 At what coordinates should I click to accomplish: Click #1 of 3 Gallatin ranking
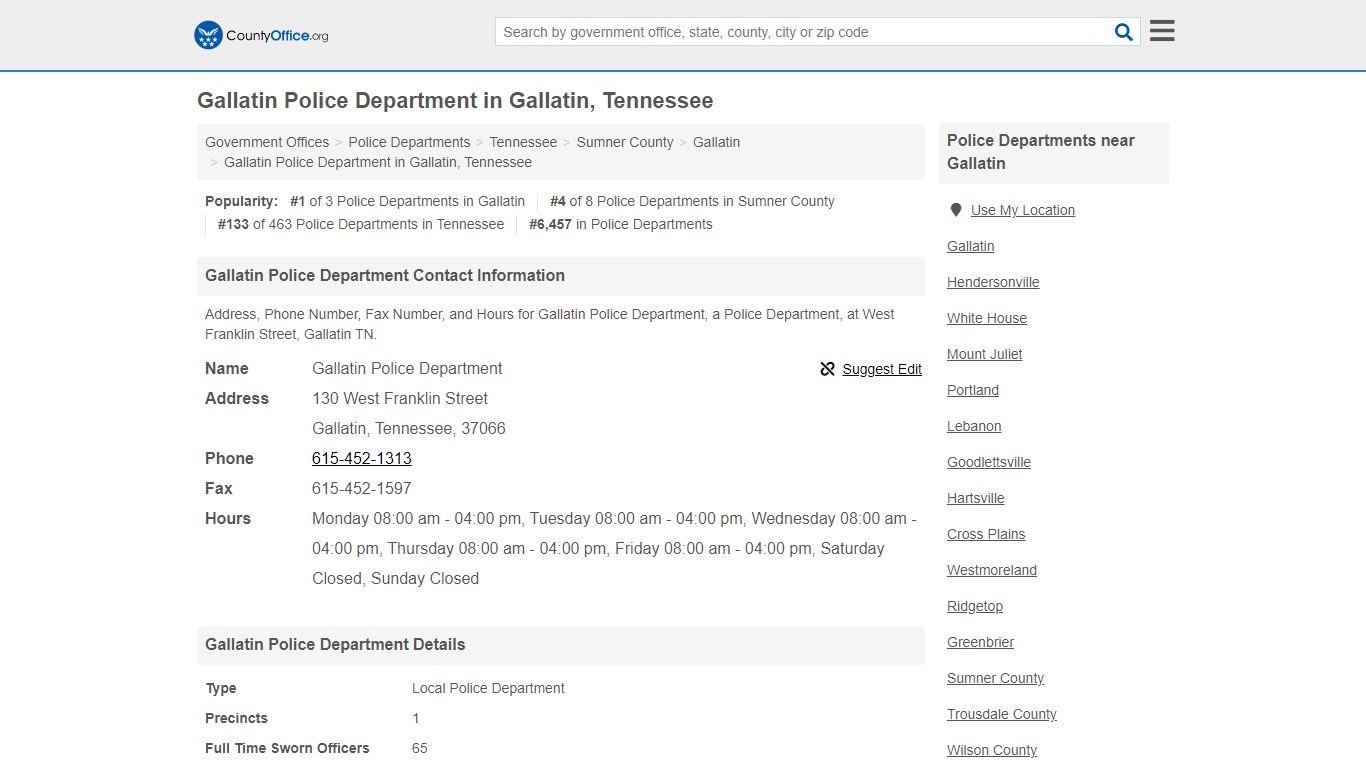407,201
